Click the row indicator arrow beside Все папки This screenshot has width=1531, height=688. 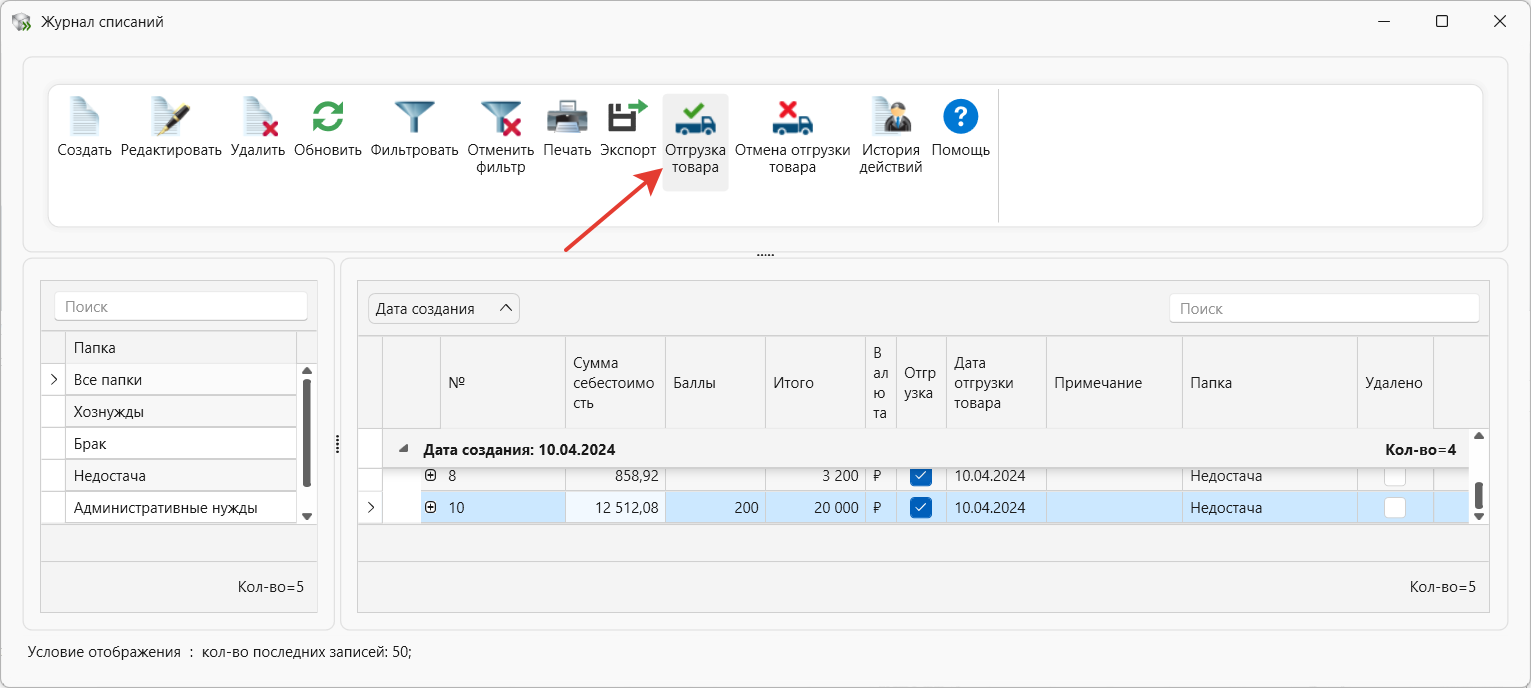53,380
